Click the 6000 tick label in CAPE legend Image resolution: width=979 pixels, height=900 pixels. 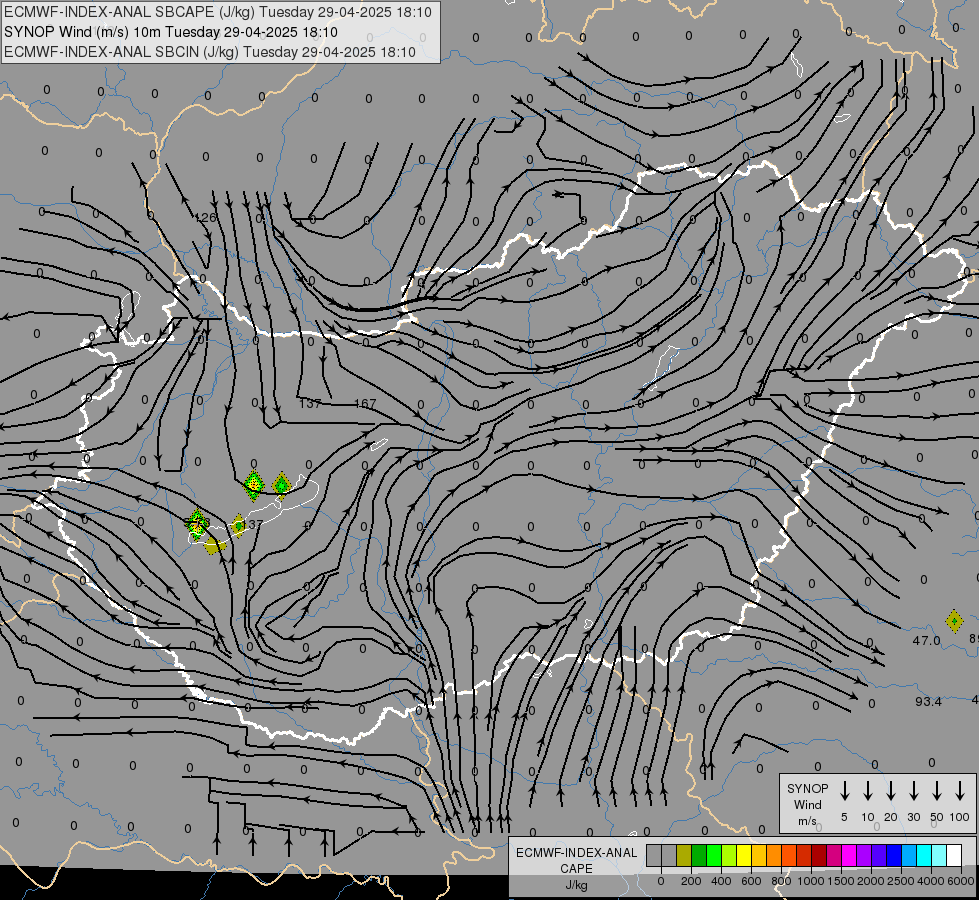coord(961,881)
